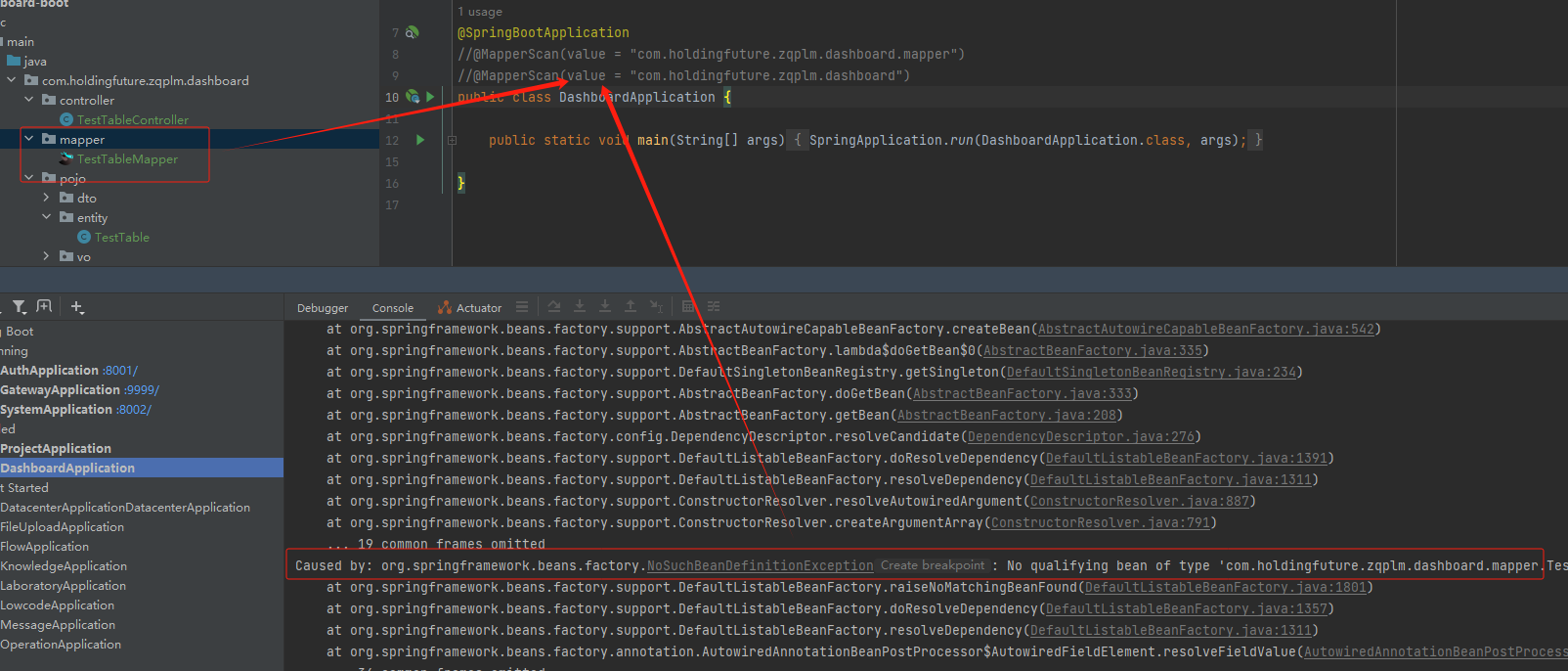Viewport: 1568px width, 671px height.
Task: Click line number 16 in editor gutter
Action: [x=392, y=183]
